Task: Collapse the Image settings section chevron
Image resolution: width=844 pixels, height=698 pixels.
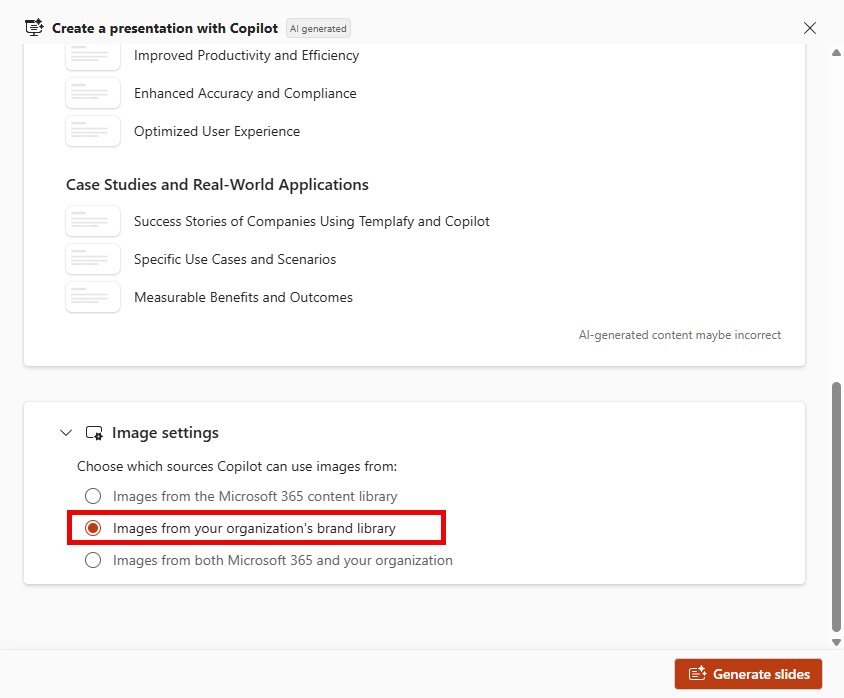Action: pyautogui.click(x=66, y=433)
